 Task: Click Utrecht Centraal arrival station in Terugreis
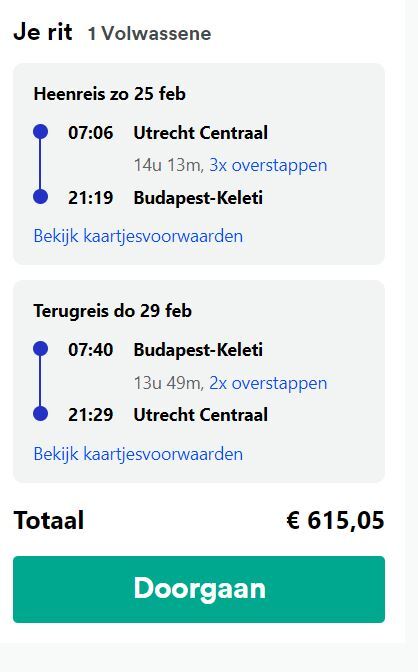point(201,415)
